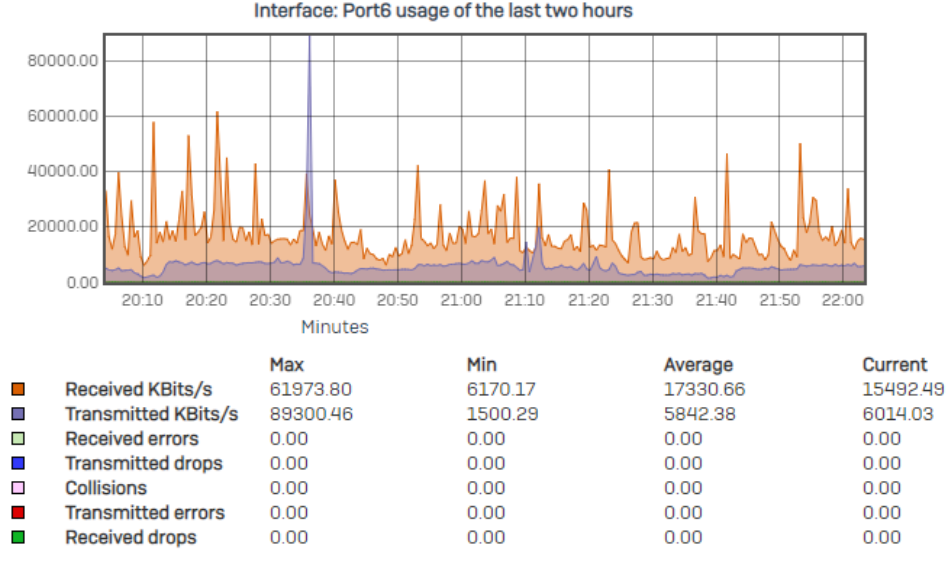
Task: Click the chart title Interface: Port6 usage
Action: [x=443, y=11]
